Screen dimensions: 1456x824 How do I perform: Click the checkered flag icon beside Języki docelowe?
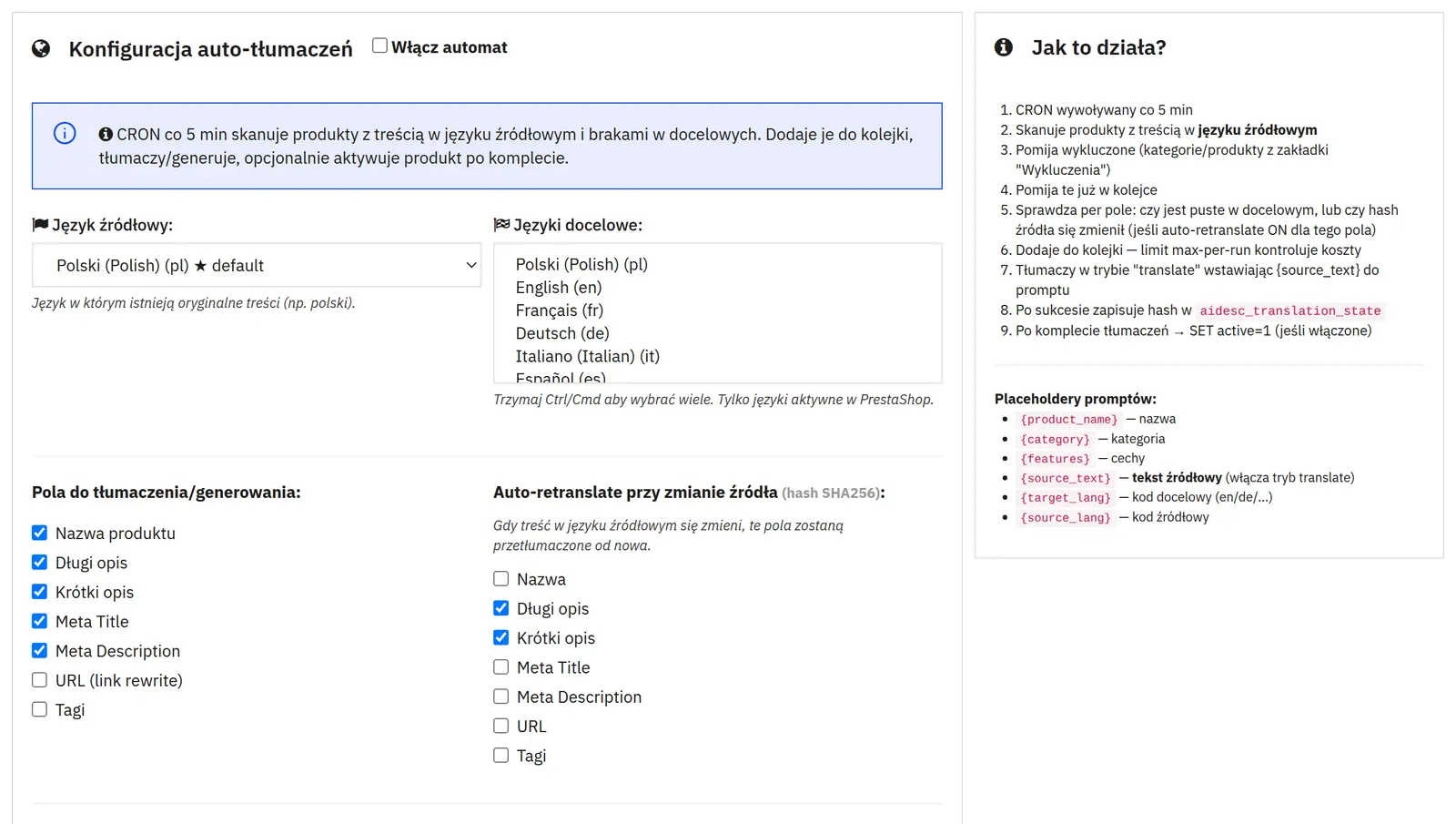click(501, 224)
